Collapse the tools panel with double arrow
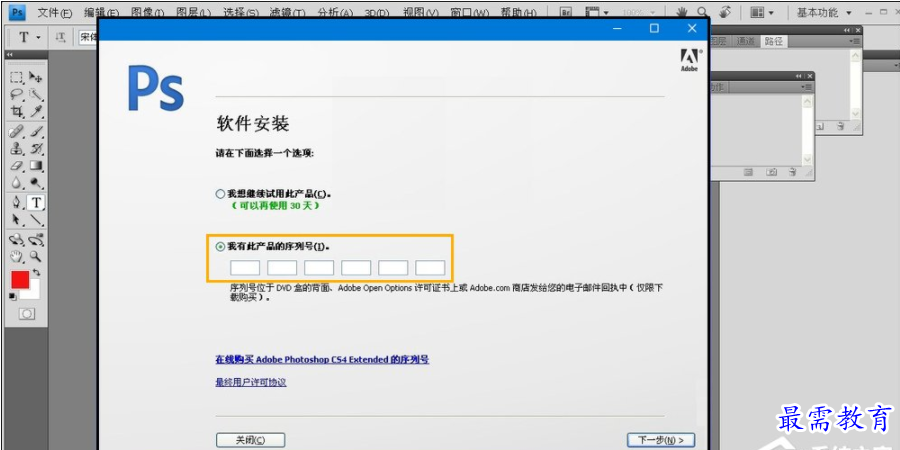The height and width of the screenshot is (450, 900). click(x=9, y=55)
